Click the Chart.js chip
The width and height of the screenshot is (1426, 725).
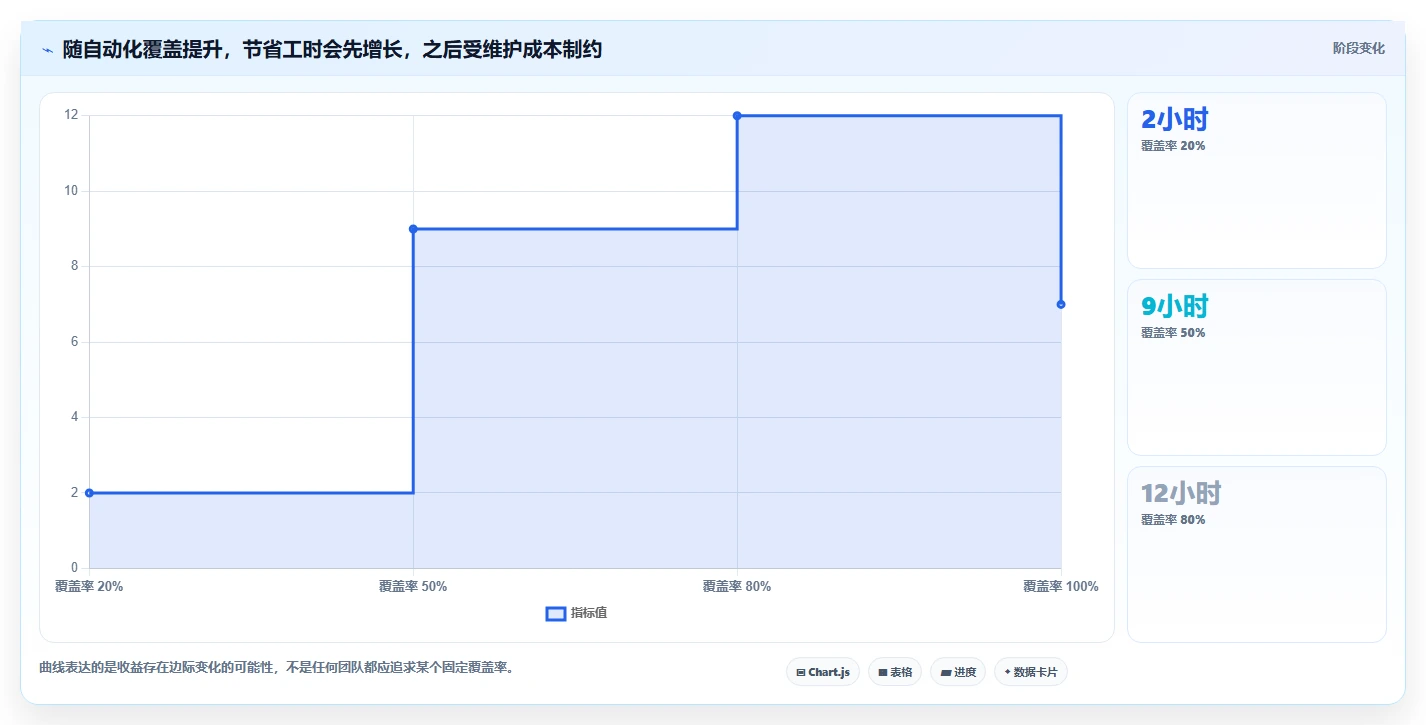(823, 672)
